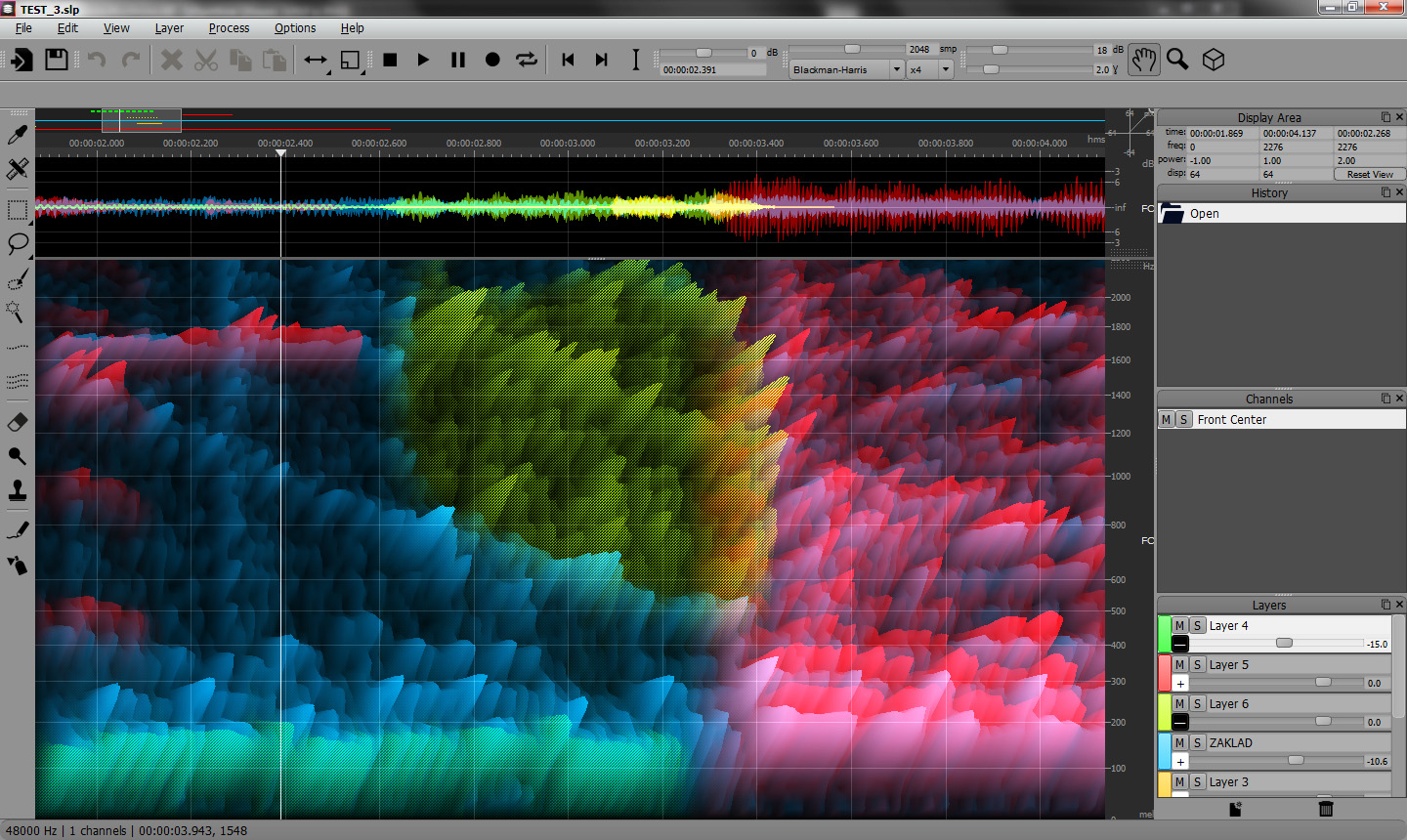Open horizontal arrows move tool options
Screen dimensions: 1407x840
pos(316,61)
